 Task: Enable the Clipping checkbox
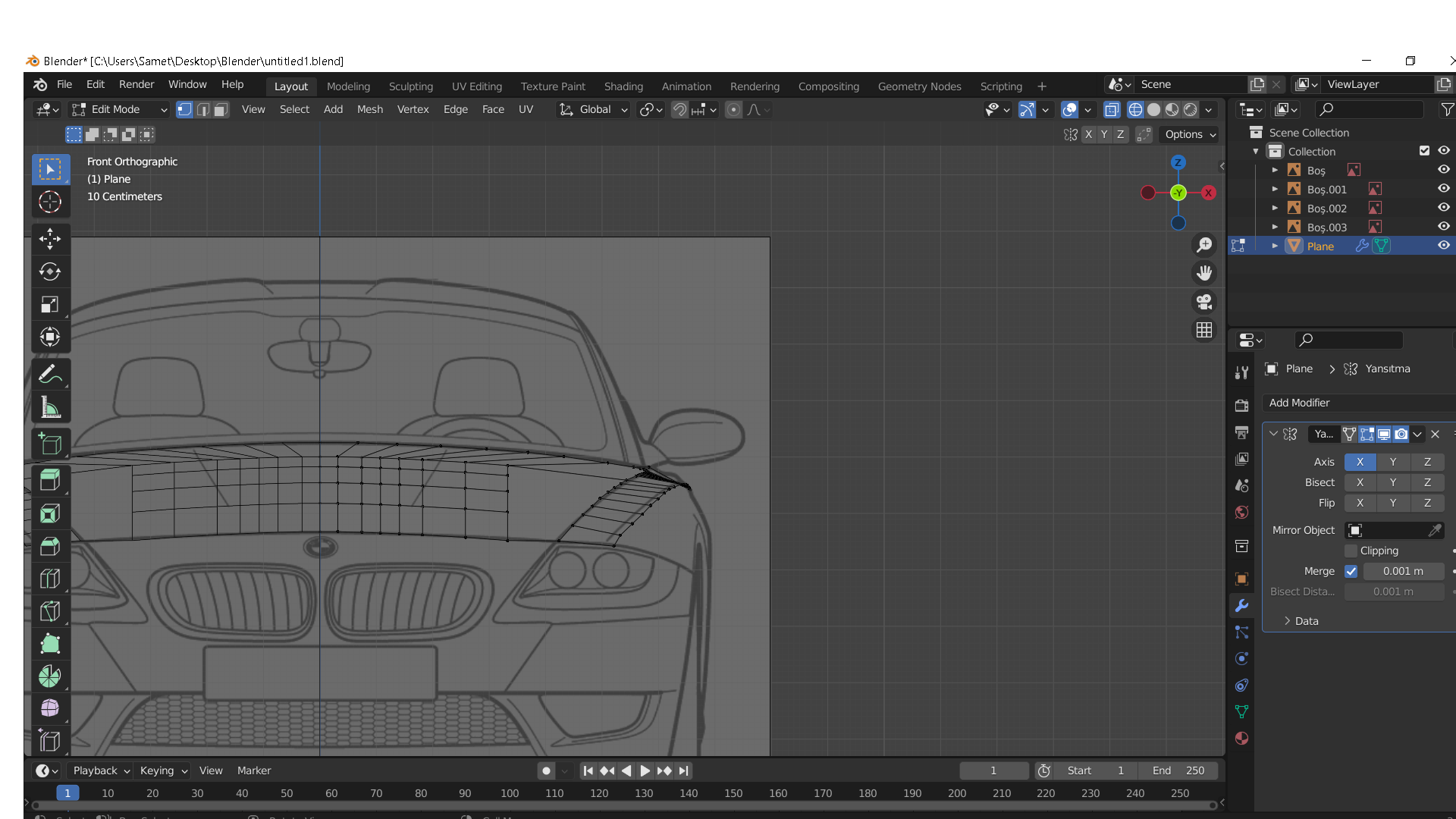pos(1351,551)
